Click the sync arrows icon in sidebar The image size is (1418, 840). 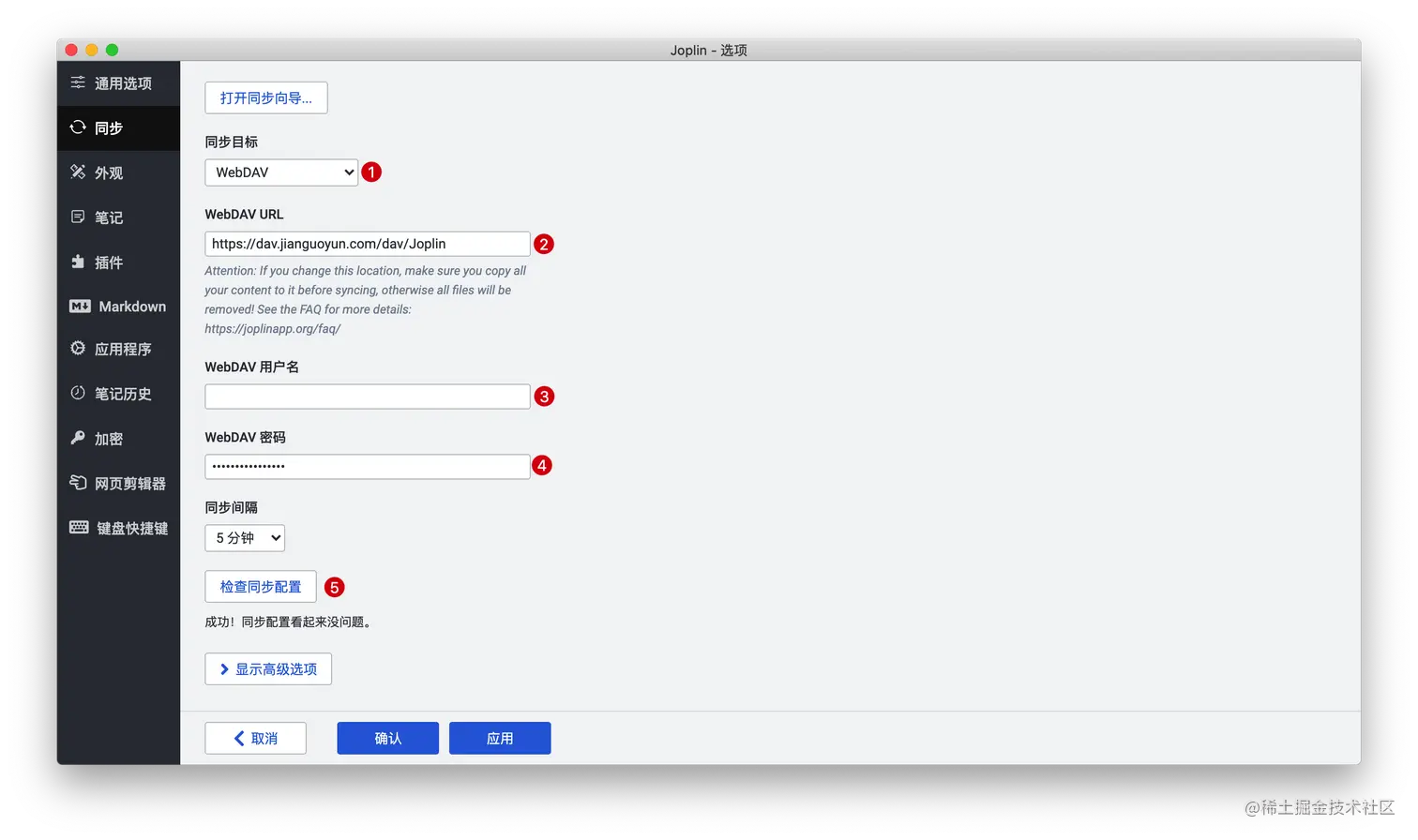coord(78,127)
